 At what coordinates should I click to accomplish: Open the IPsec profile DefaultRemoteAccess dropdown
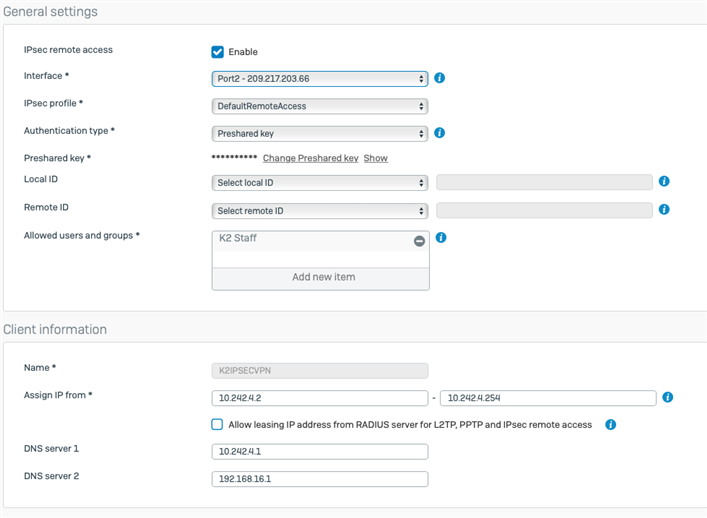320,106
